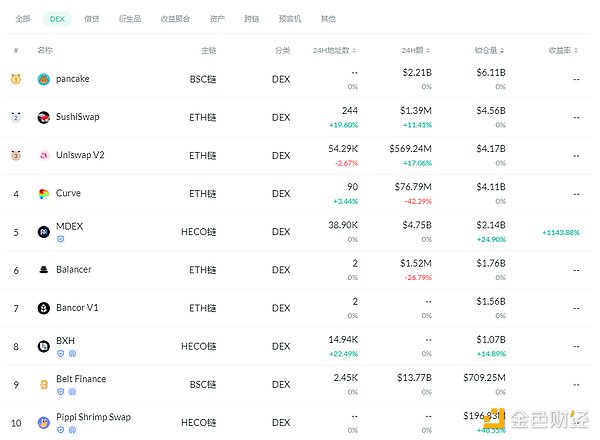Screen dimensions: 600x440
Task: Open the Balancer project name link
Action: tap(74, 270)
